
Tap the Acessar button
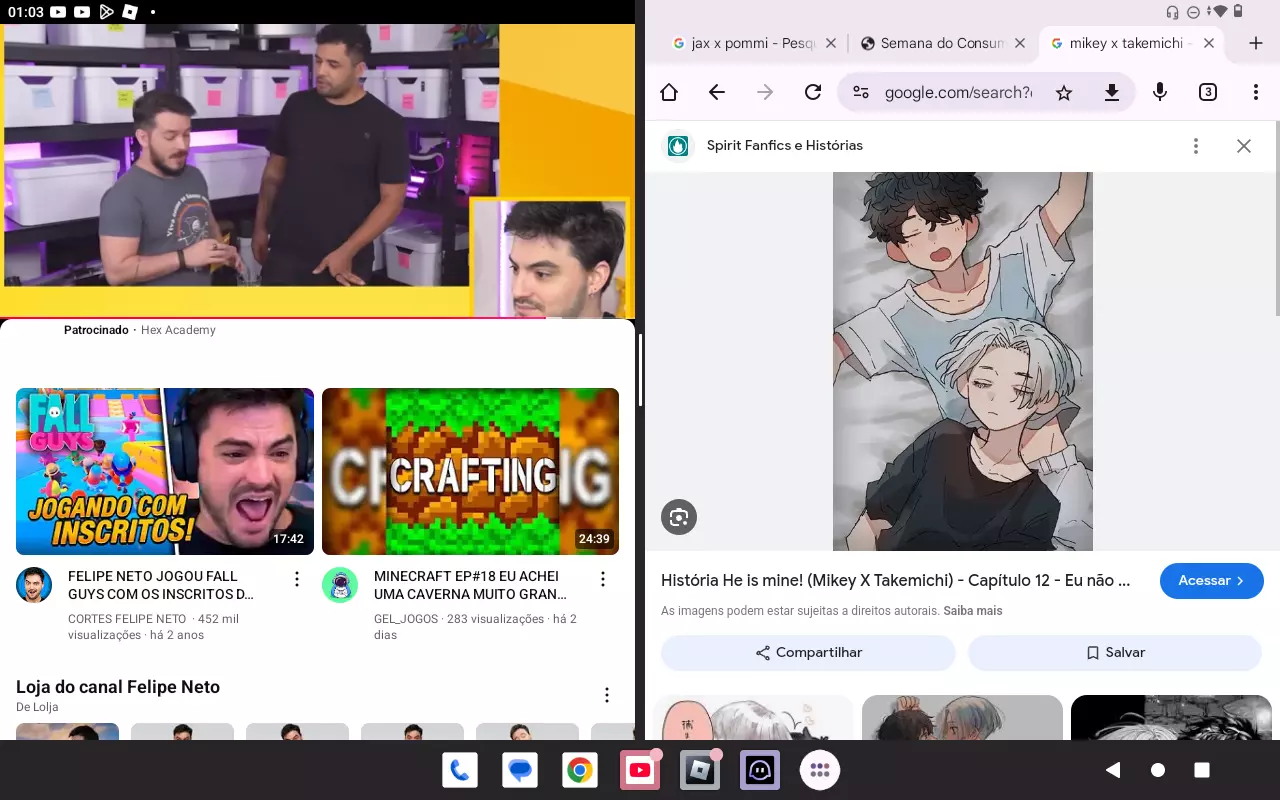(x=1212, y=581)
